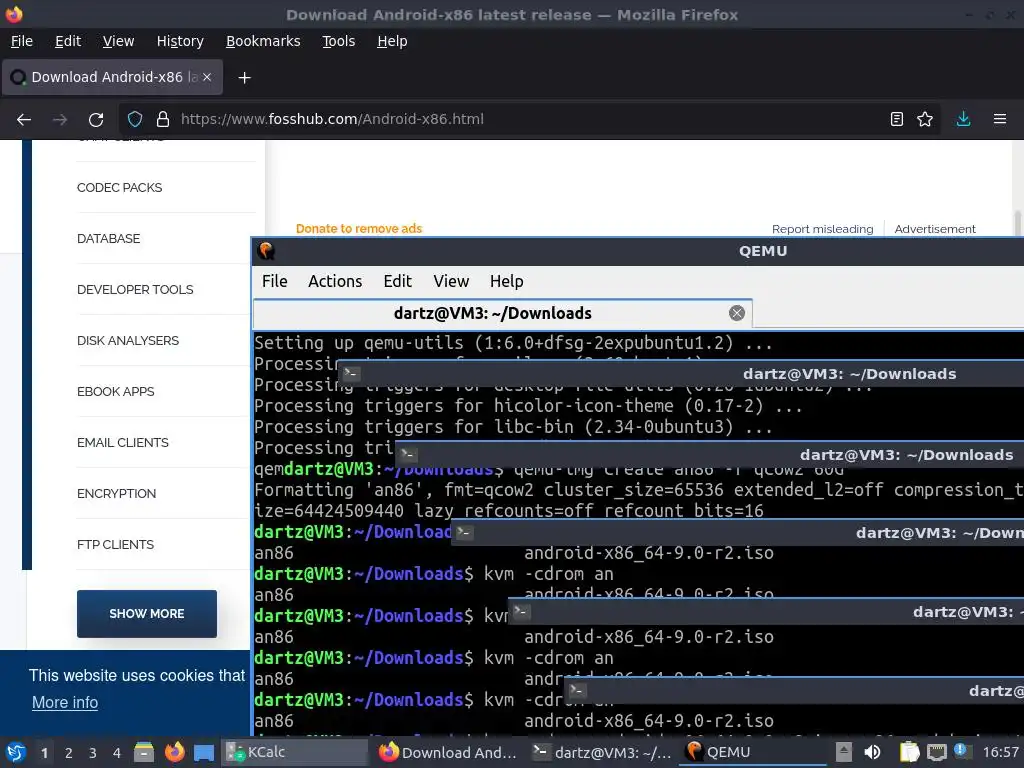The width and height of the screenshot is (1024, 768).
Task: Select the Download Android-x86 browser tab
Action: coord(112,77)
